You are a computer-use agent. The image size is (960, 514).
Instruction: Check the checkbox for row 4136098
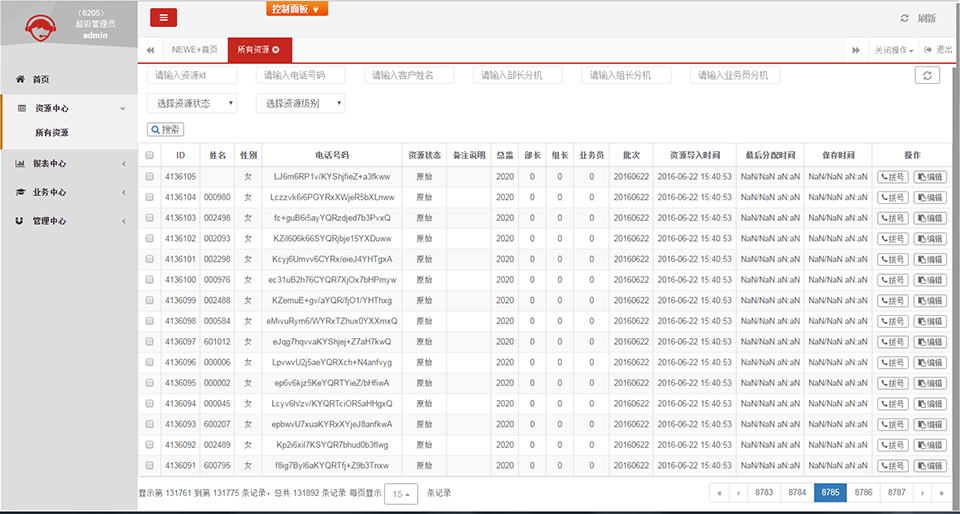point(149,321)
